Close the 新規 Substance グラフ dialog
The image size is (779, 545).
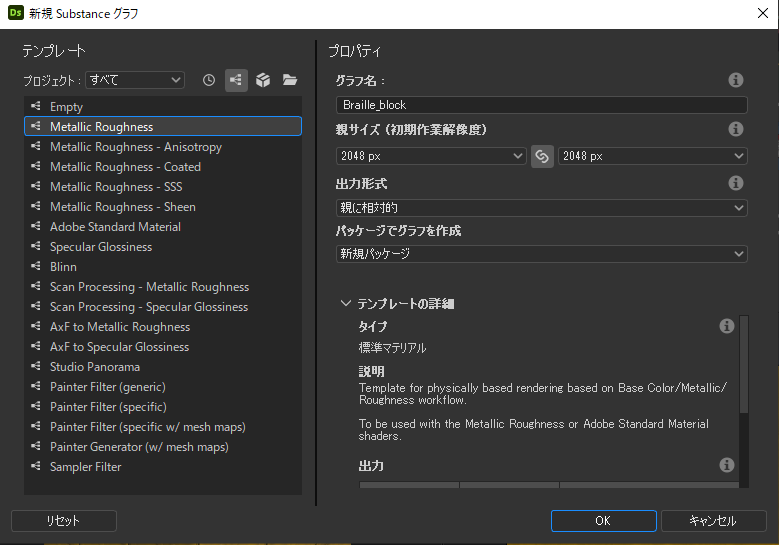[x=763, y=13]
